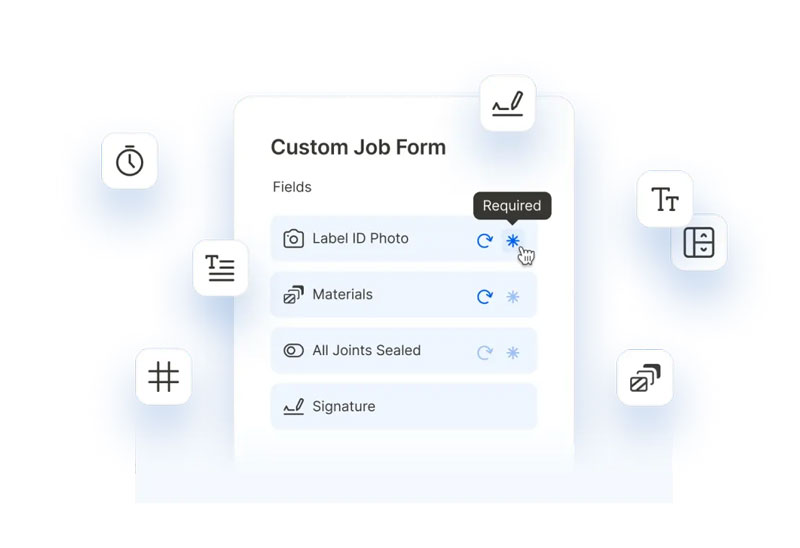Choose the text size Tt icon tile
800x548 pixels.
665,199
